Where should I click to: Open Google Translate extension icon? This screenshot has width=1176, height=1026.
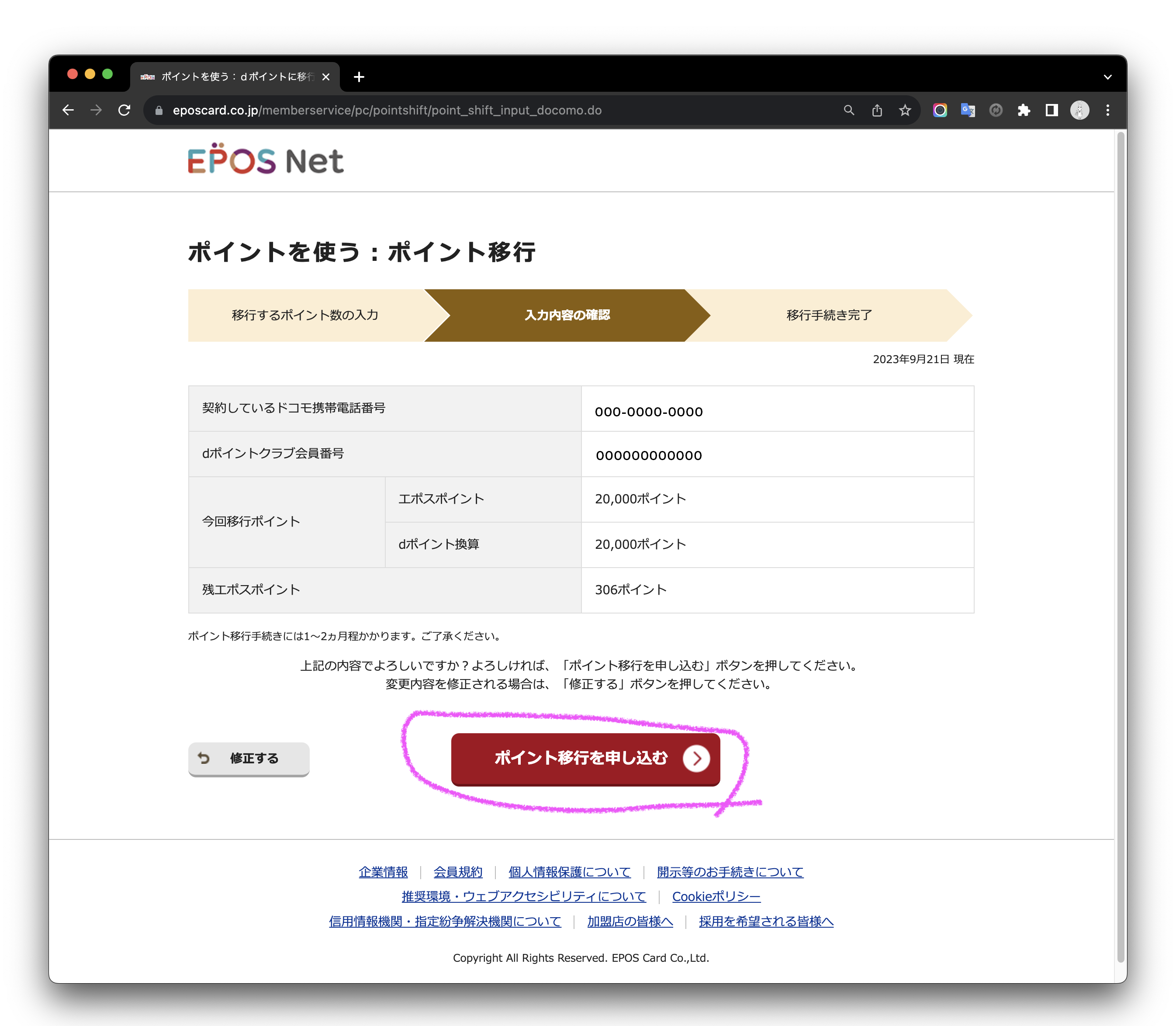click(x=968, y=110)
